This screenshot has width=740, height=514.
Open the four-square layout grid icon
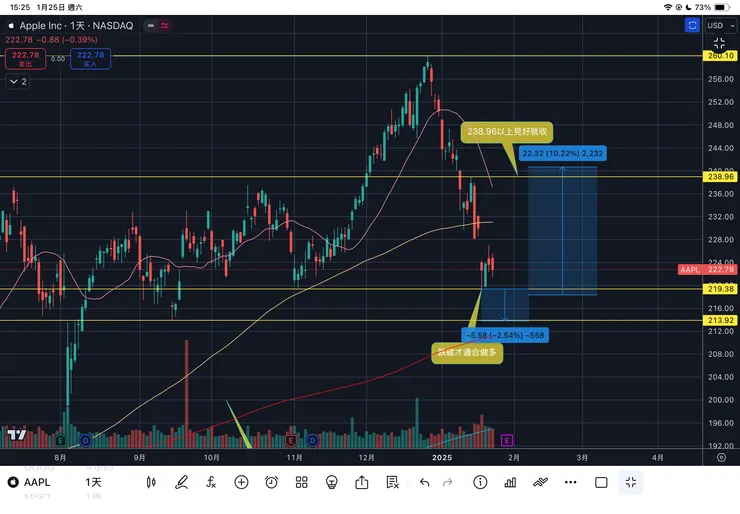click(302, 482)
